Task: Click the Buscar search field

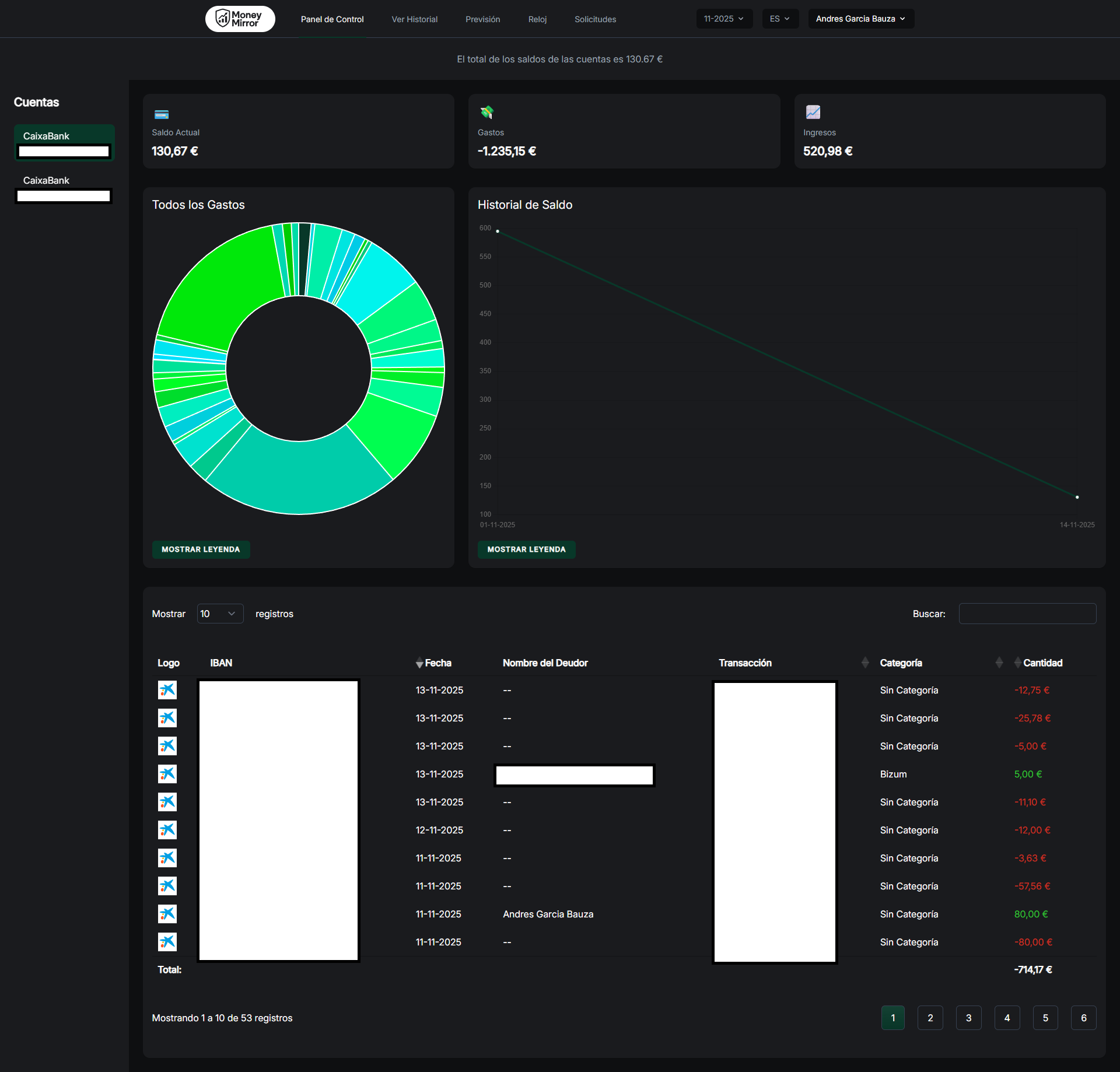Action: [1027, 614]
